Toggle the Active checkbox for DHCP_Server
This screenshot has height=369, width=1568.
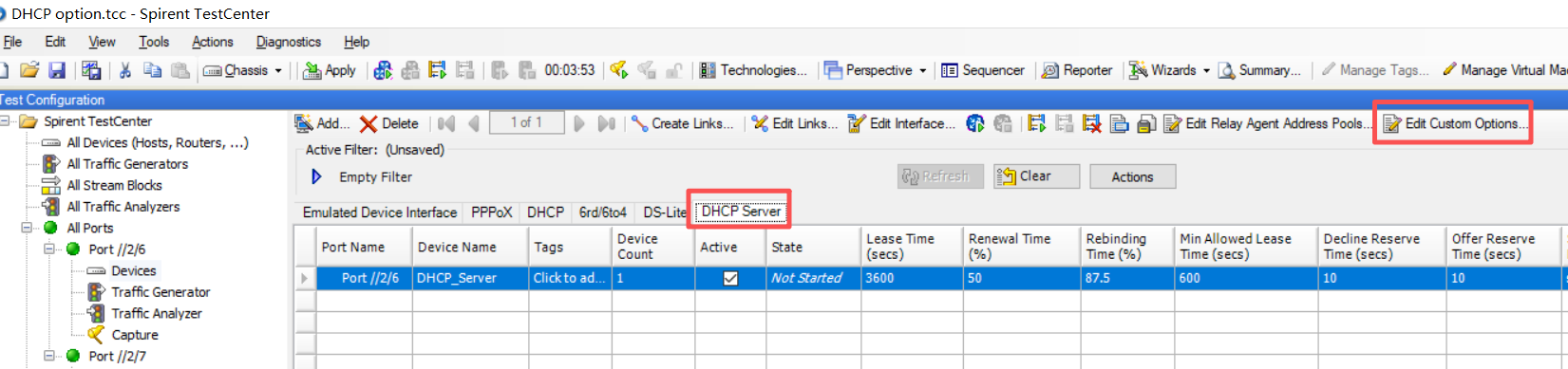(x=730, y=278)
